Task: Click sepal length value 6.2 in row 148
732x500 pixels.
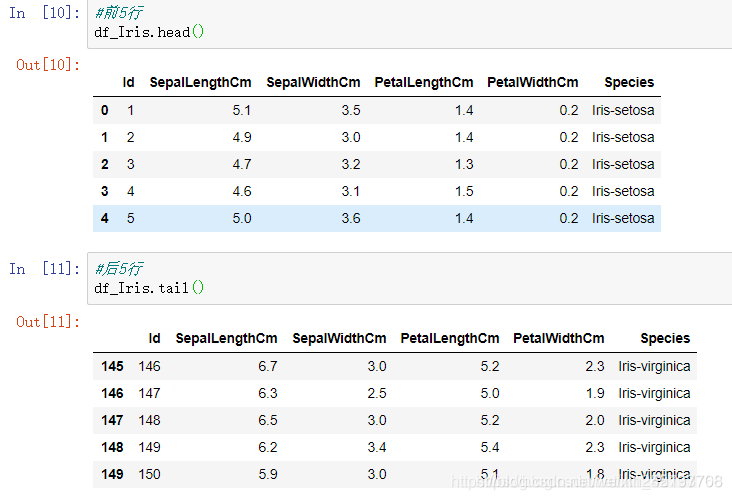Action: point(268,447)
